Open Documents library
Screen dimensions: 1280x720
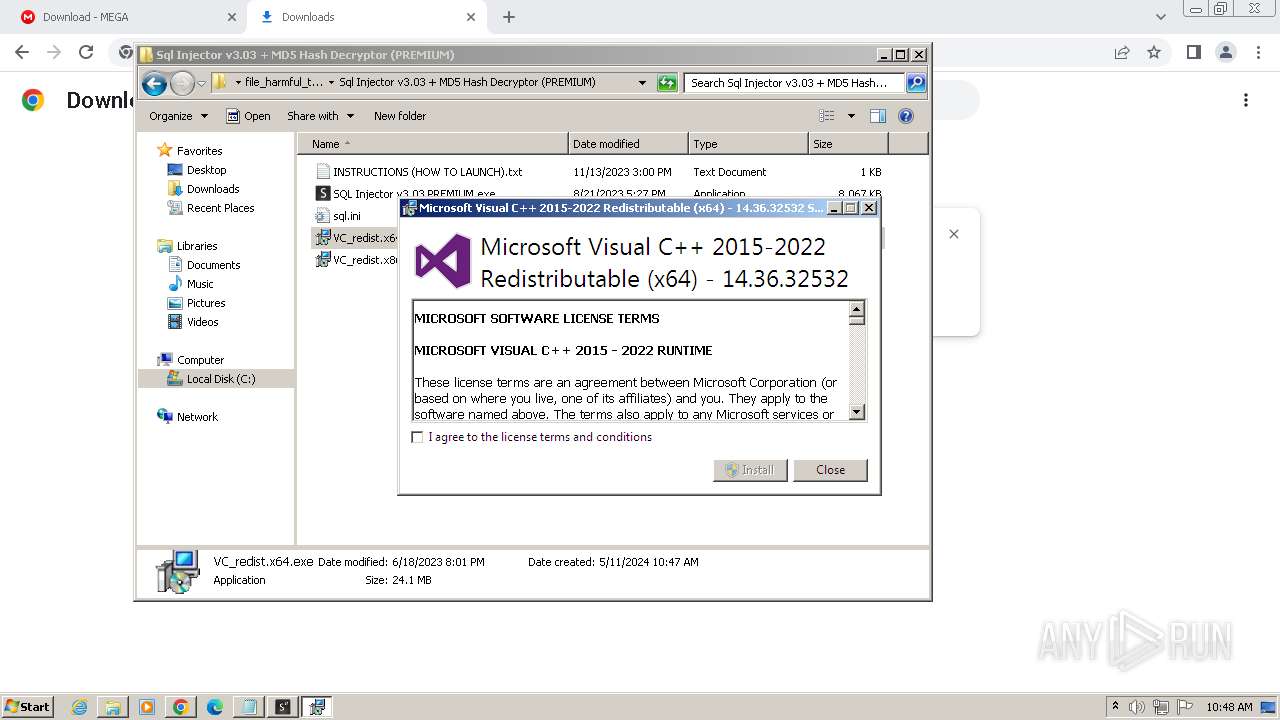213,265
